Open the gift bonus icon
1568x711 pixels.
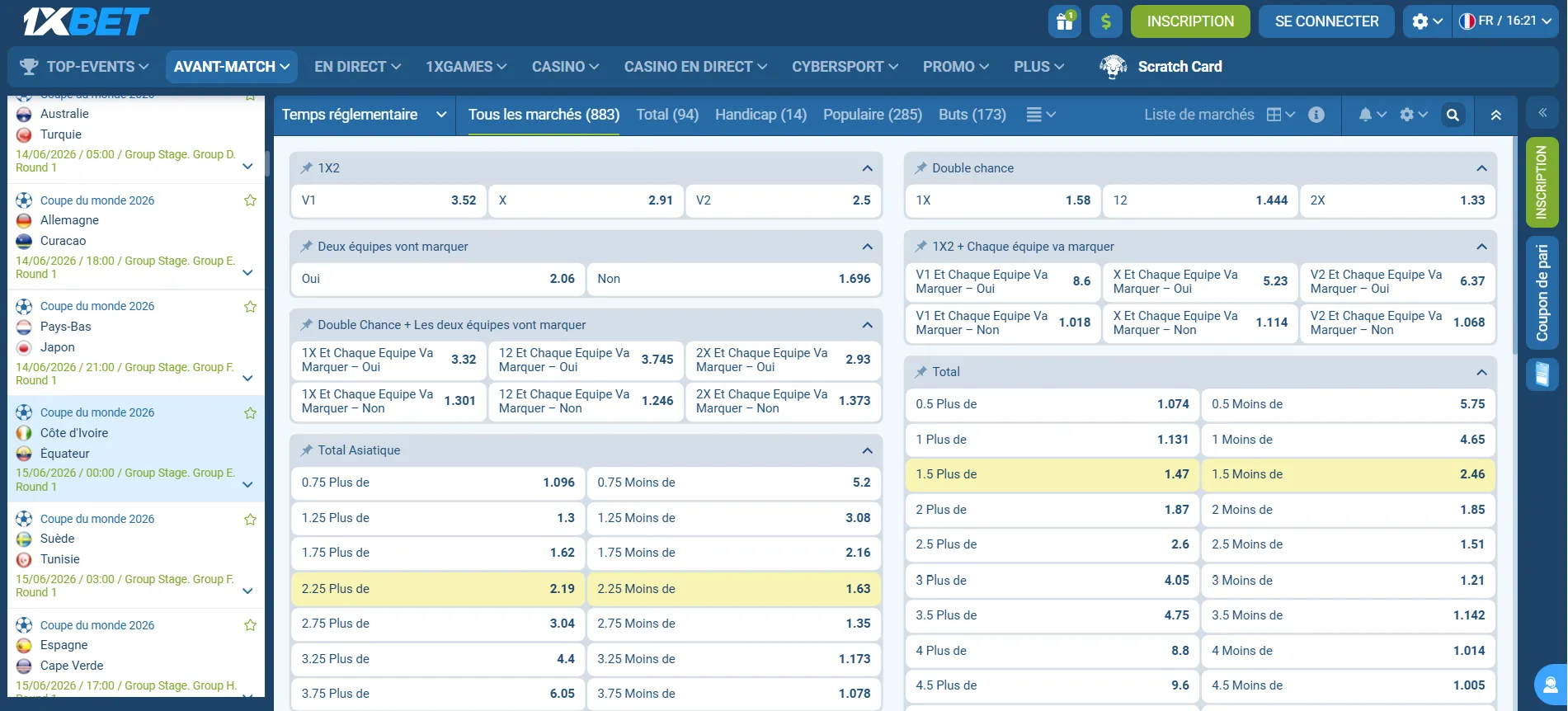pyautogui.click(x=1064, y=21)
